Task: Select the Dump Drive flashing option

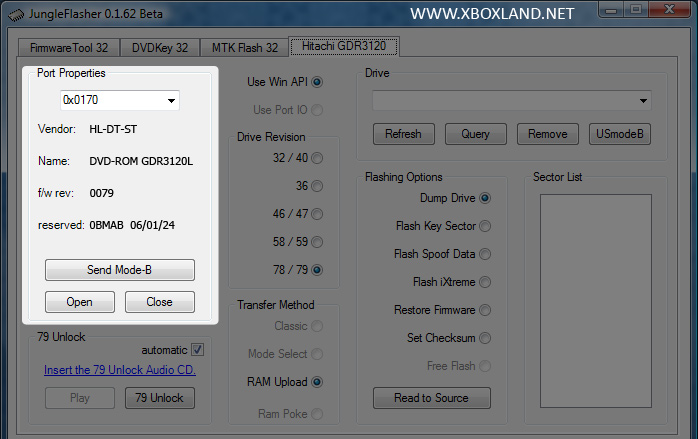Action: coord(485,198)
